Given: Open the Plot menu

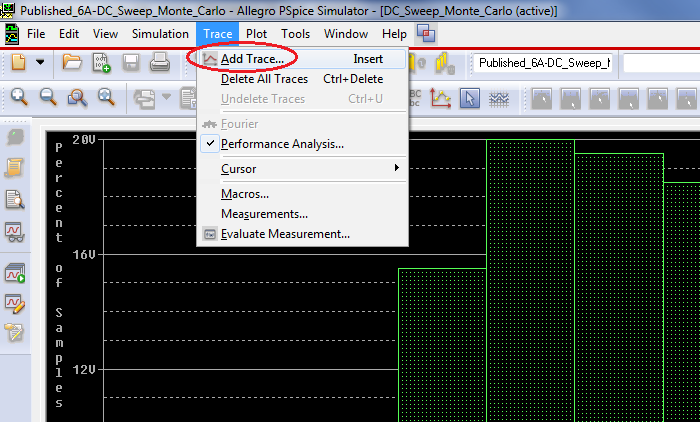Looking at the screenshot, I should tap(256, 34).
